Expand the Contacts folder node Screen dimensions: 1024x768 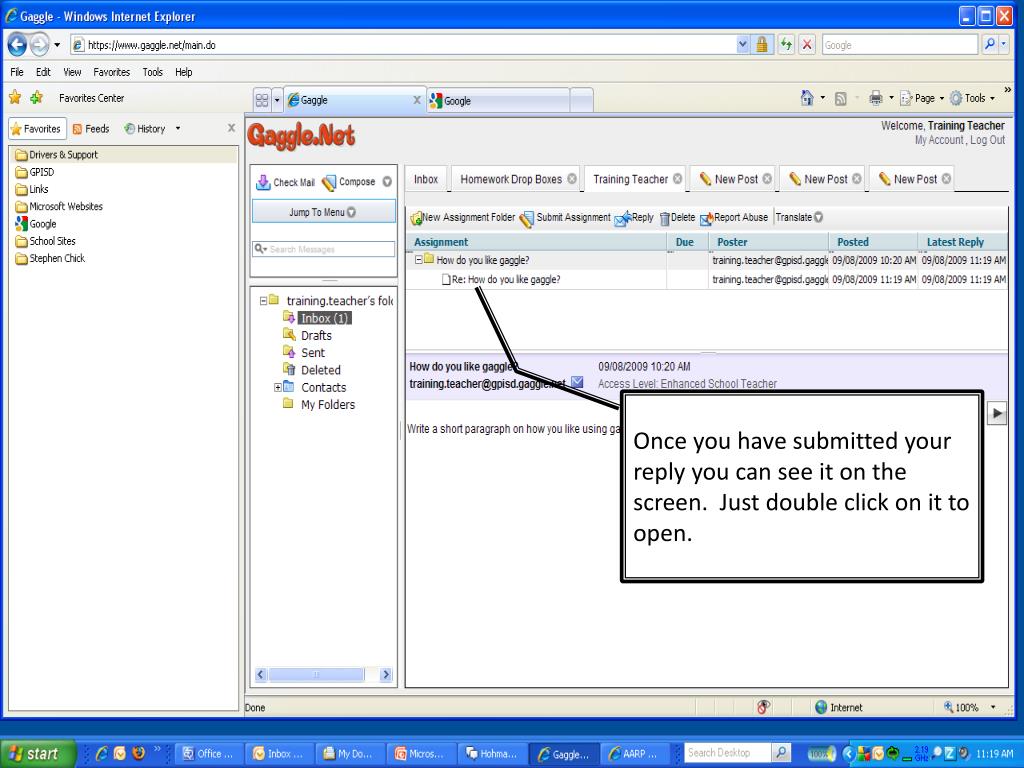point(278,387)
